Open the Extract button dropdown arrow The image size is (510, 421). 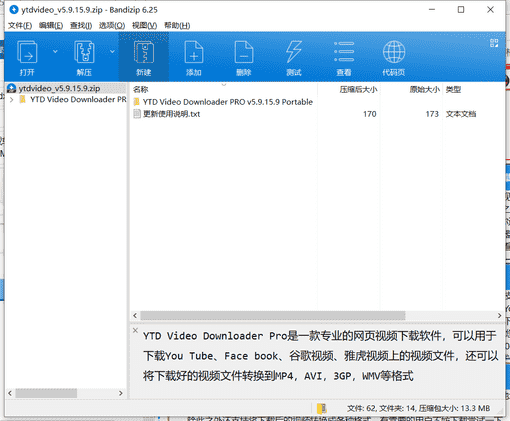click(112, 52)
